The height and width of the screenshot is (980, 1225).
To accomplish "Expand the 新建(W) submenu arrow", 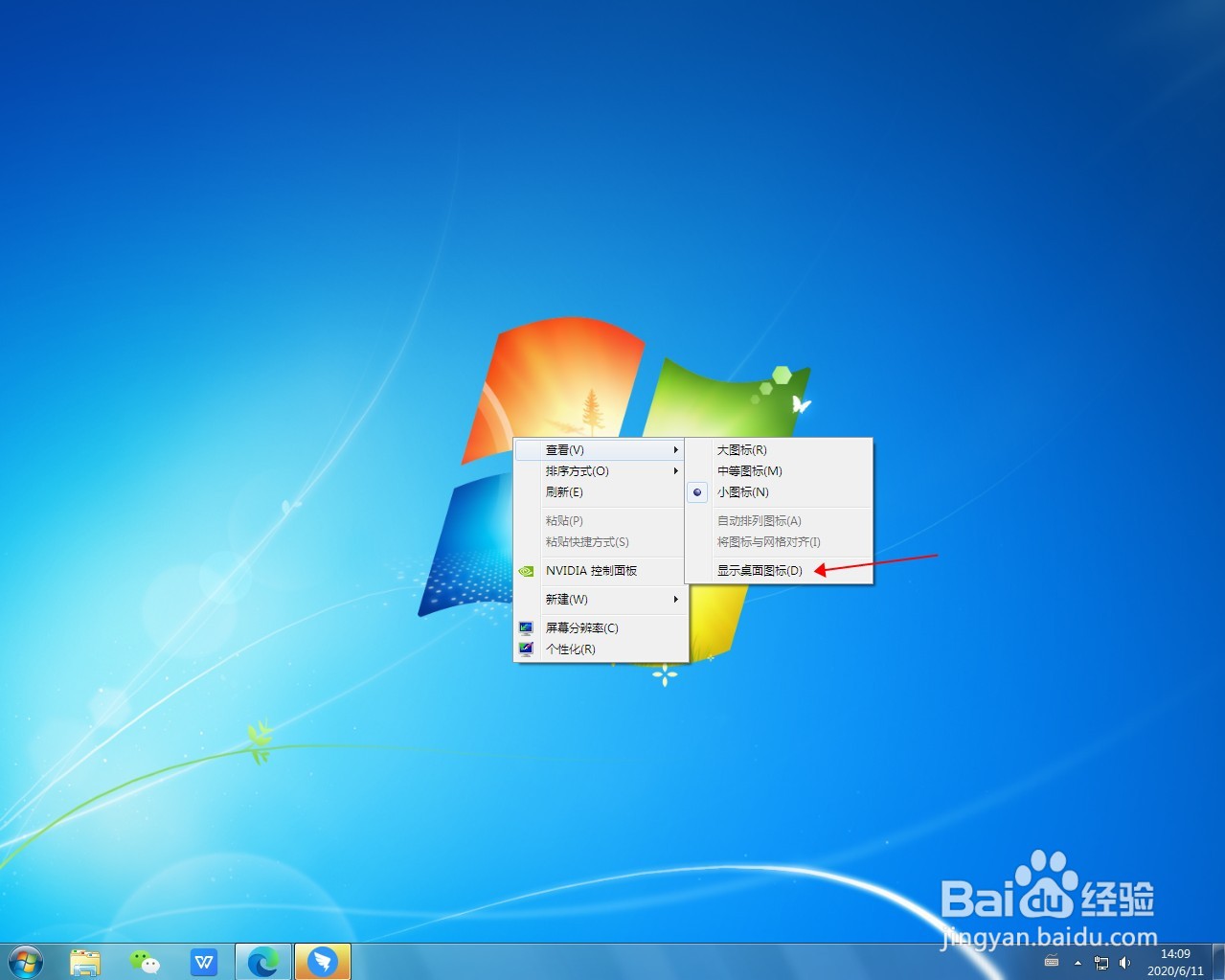I will click(675, 599).
